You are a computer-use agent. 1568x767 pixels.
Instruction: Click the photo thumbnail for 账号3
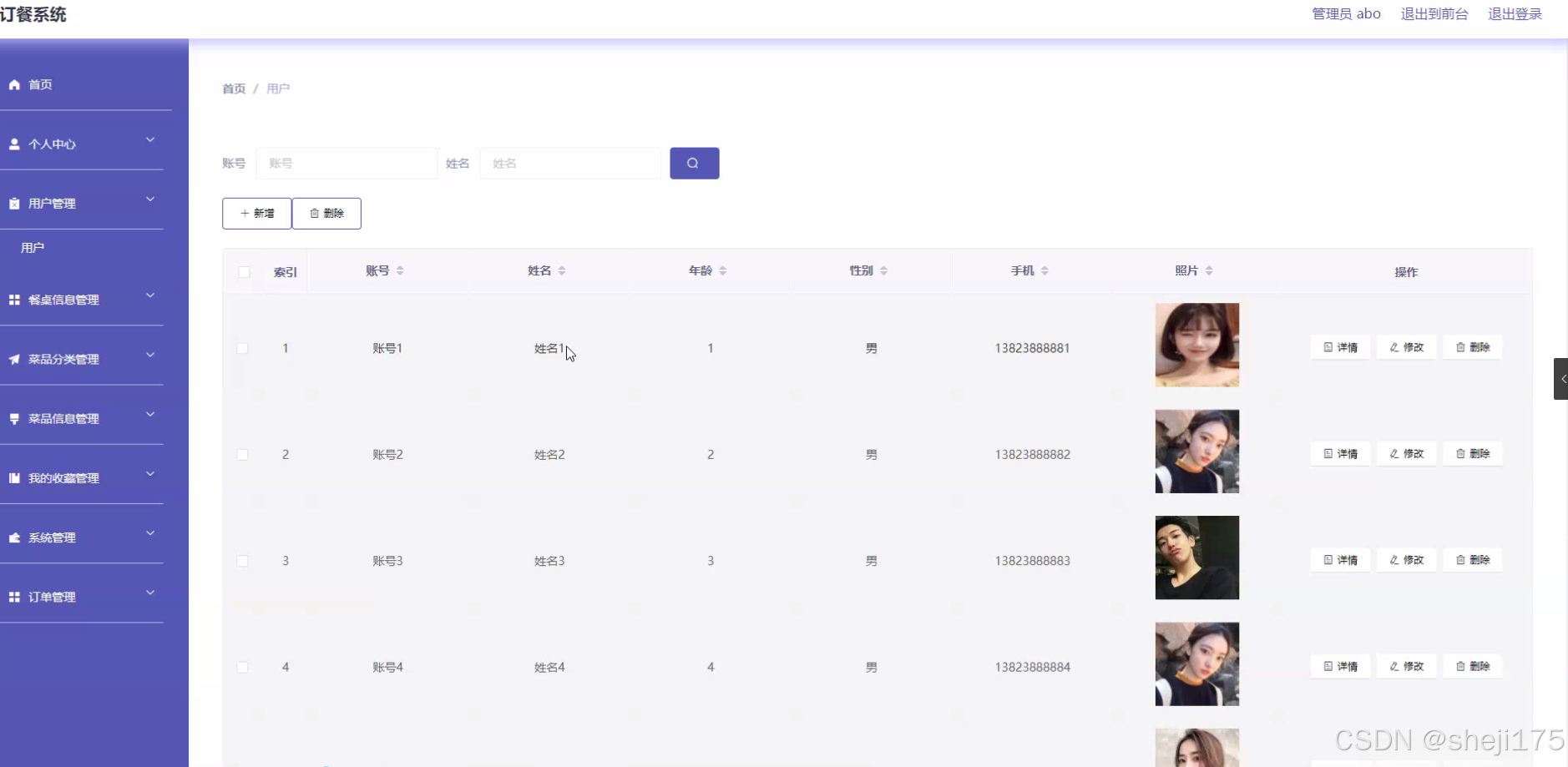(1197, 558)
